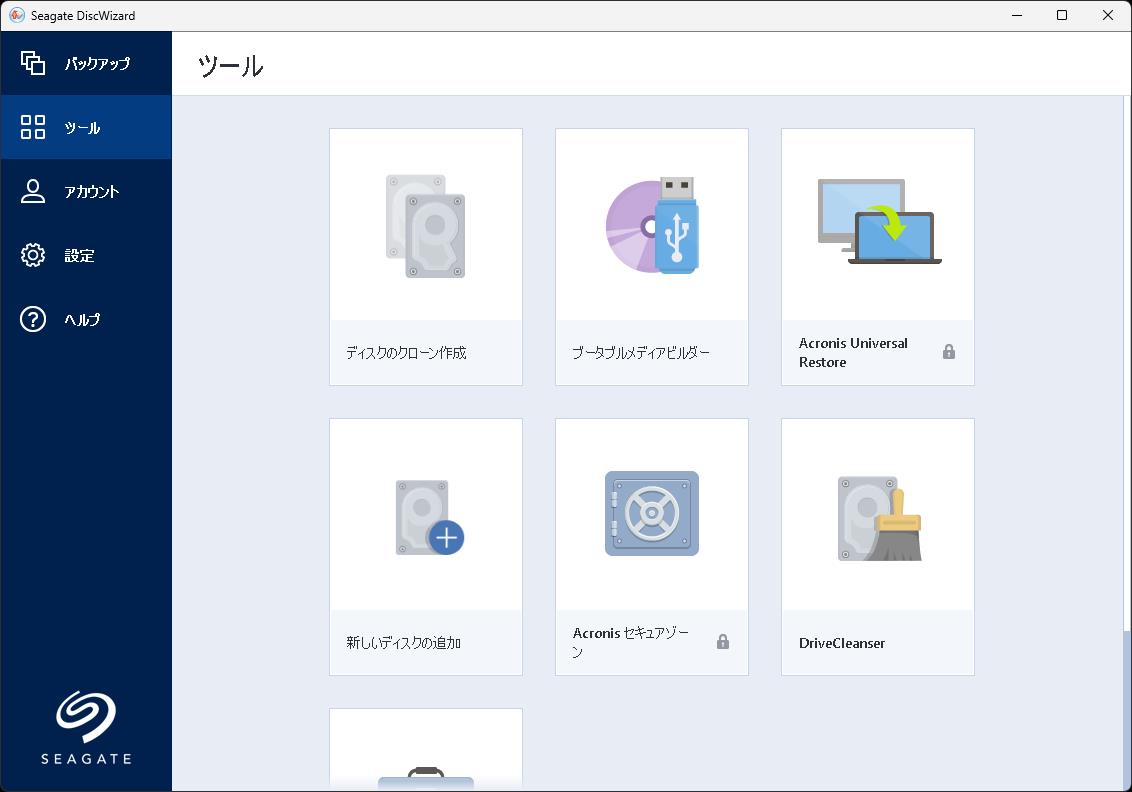Click the lock icon on Acronis Universal Restore
This screenshot has height=792, width=1132.
[x=948, y=352]
